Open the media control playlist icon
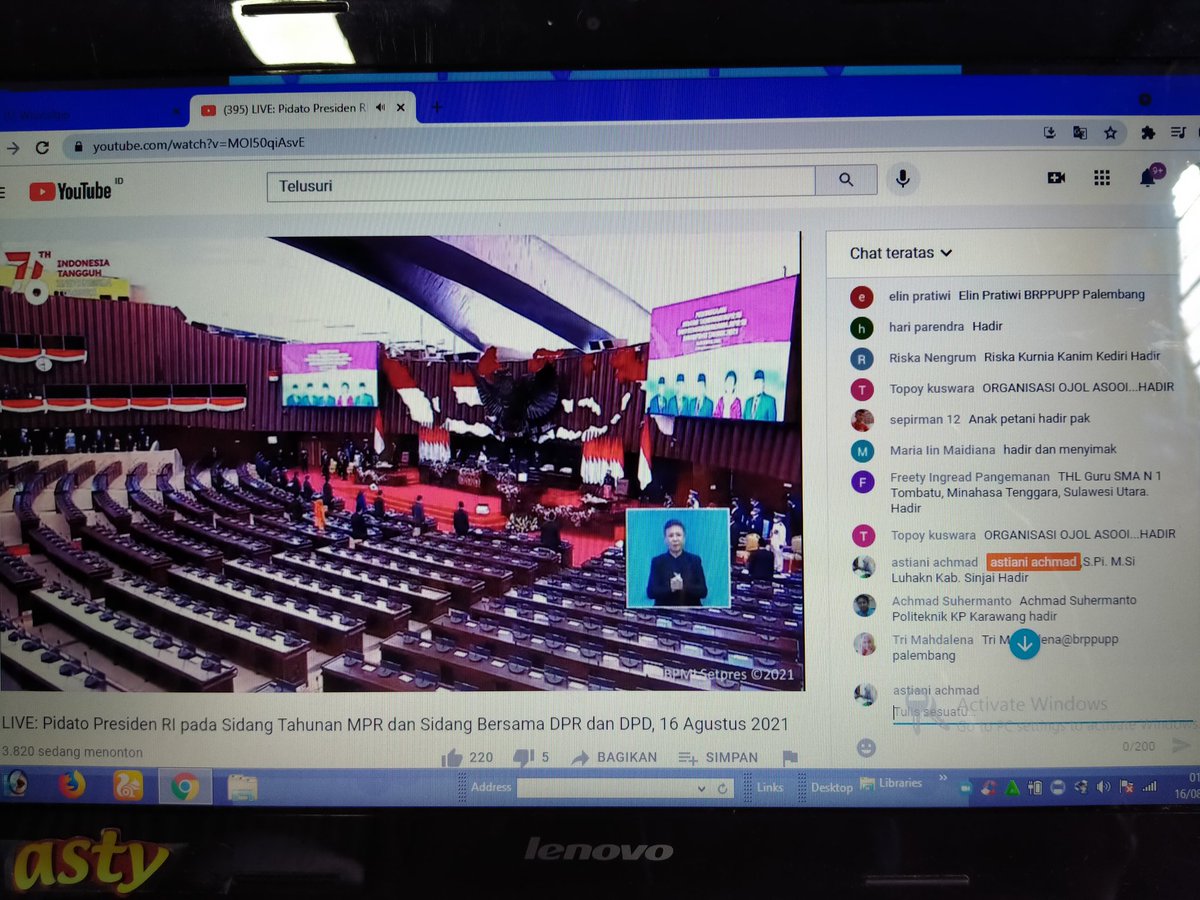Viewport: 1200px width, 900px height. pos(1180,132)
